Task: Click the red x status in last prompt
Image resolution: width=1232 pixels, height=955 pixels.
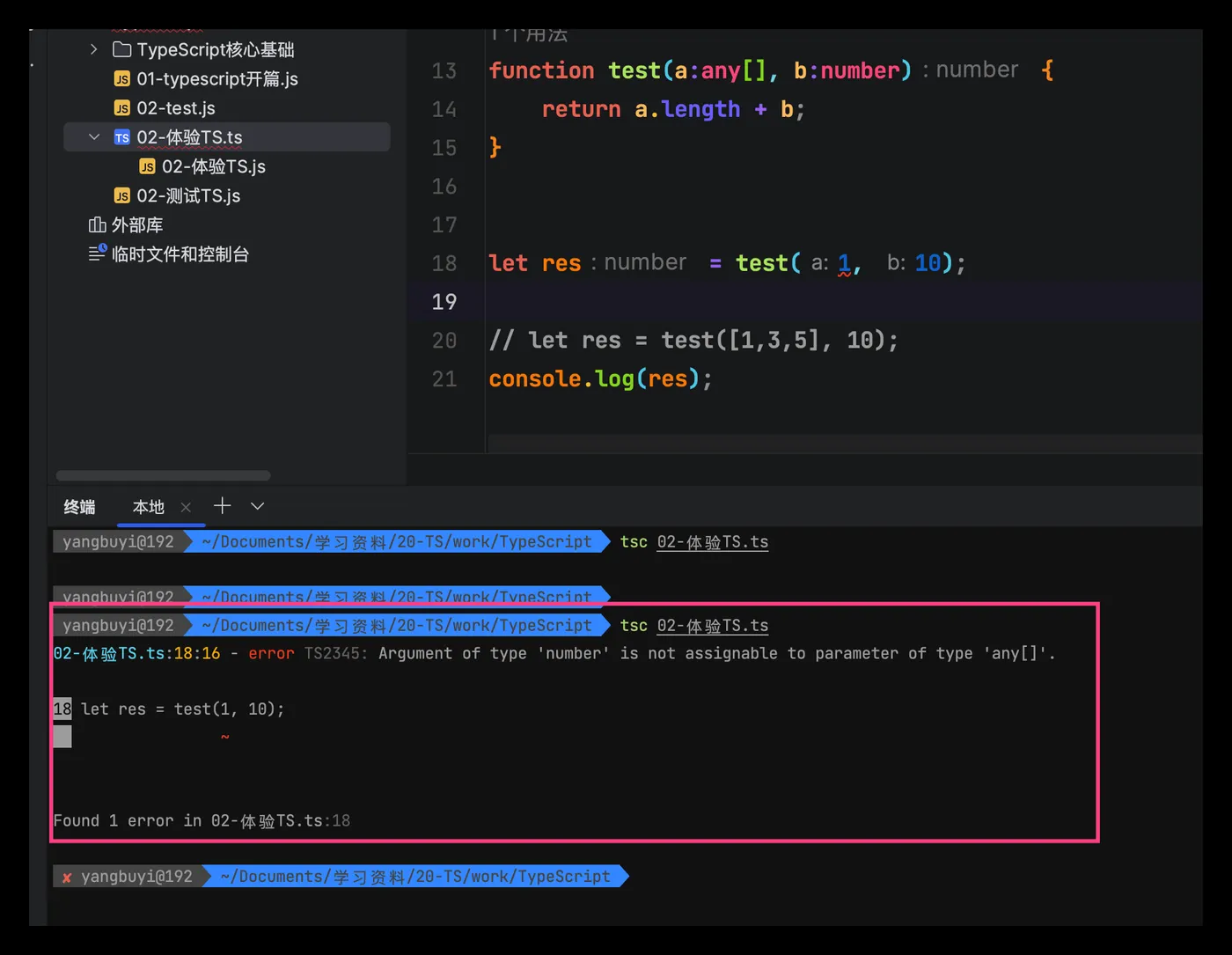Action: point(67,878)
